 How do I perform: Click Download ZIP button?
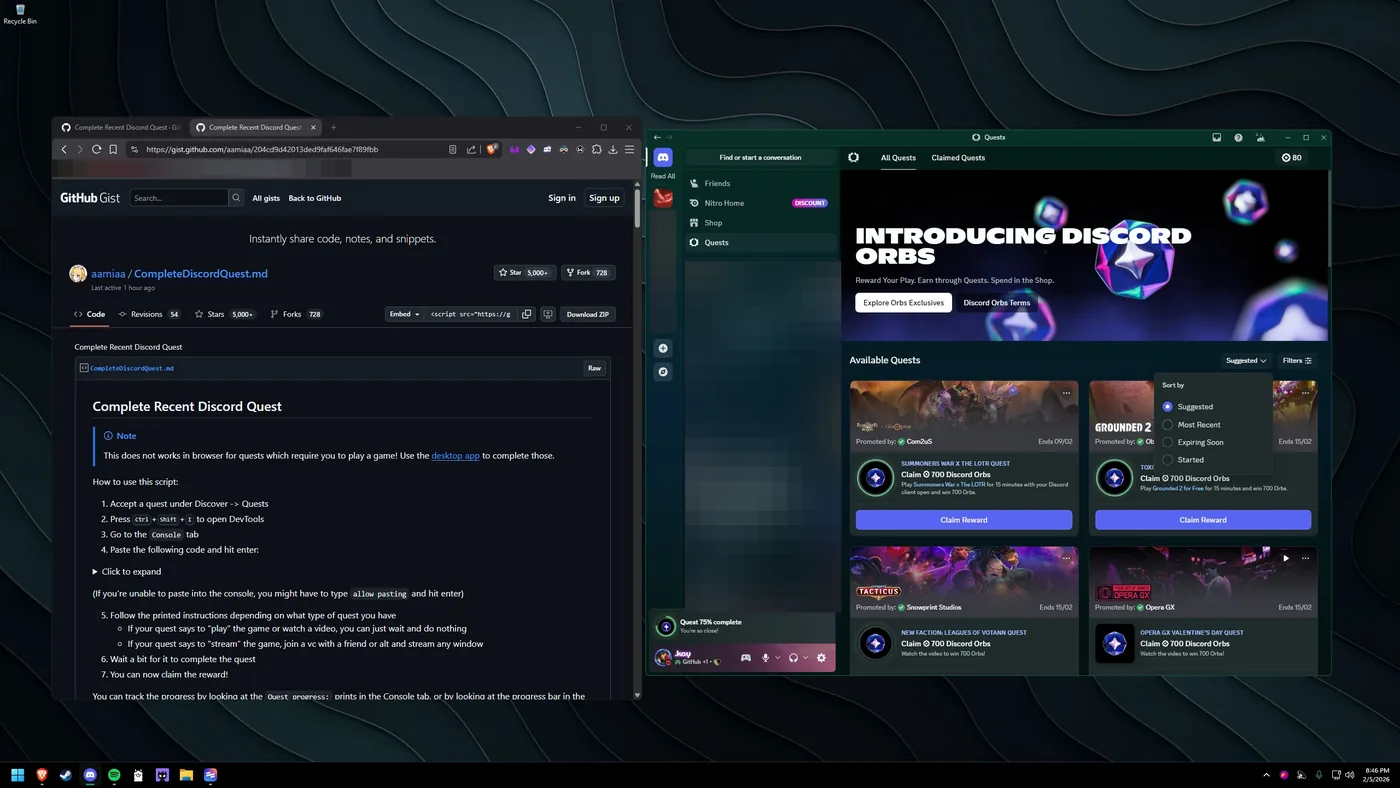point(587,314)
